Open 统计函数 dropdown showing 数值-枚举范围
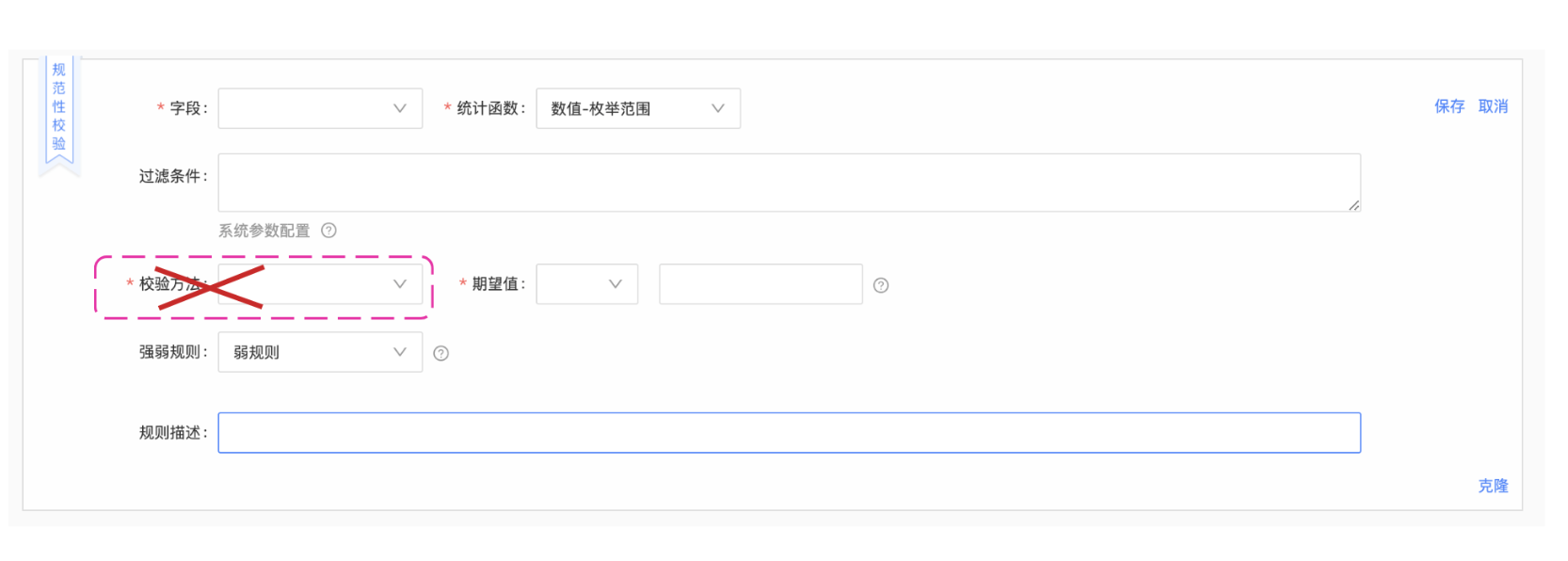Image resolution: width=1568 pixels, height=561 pixels. (x=638, y=108)
